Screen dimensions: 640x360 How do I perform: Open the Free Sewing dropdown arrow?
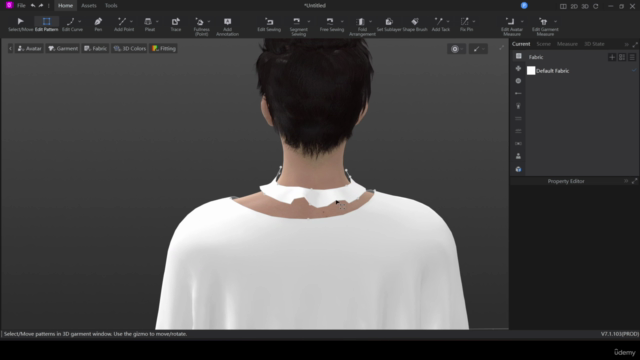pos(342,21)
